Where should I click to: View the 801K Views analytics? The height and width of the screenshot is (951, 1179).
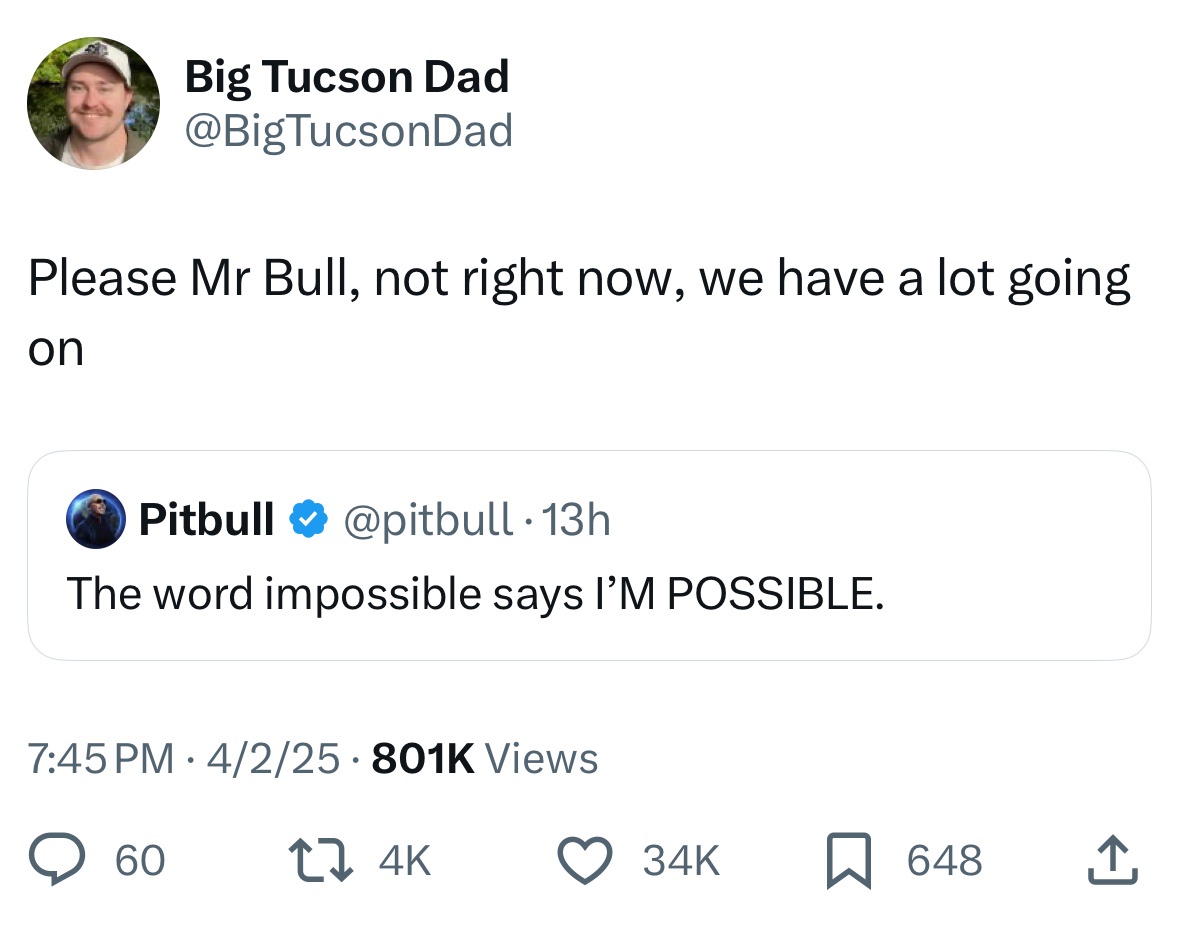[x=484, y=758]
